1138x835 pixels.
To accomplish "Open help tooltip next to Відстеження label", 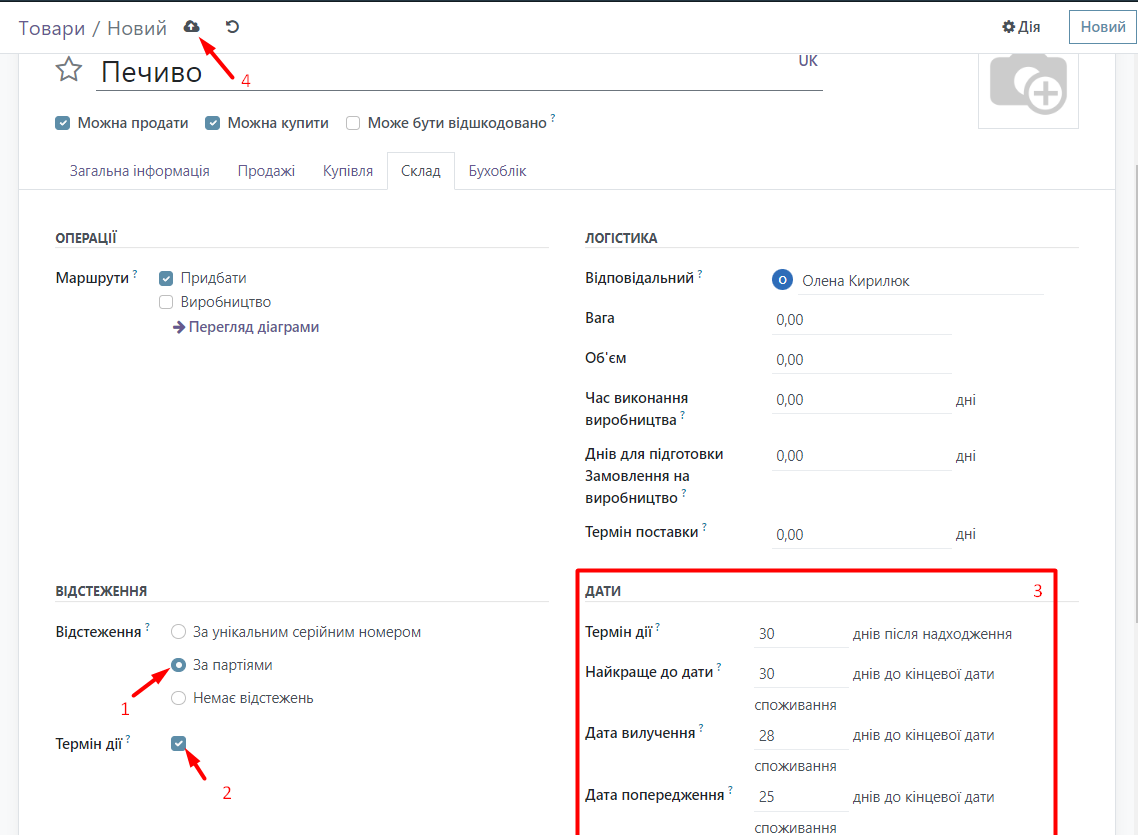I will pos(147,627).
